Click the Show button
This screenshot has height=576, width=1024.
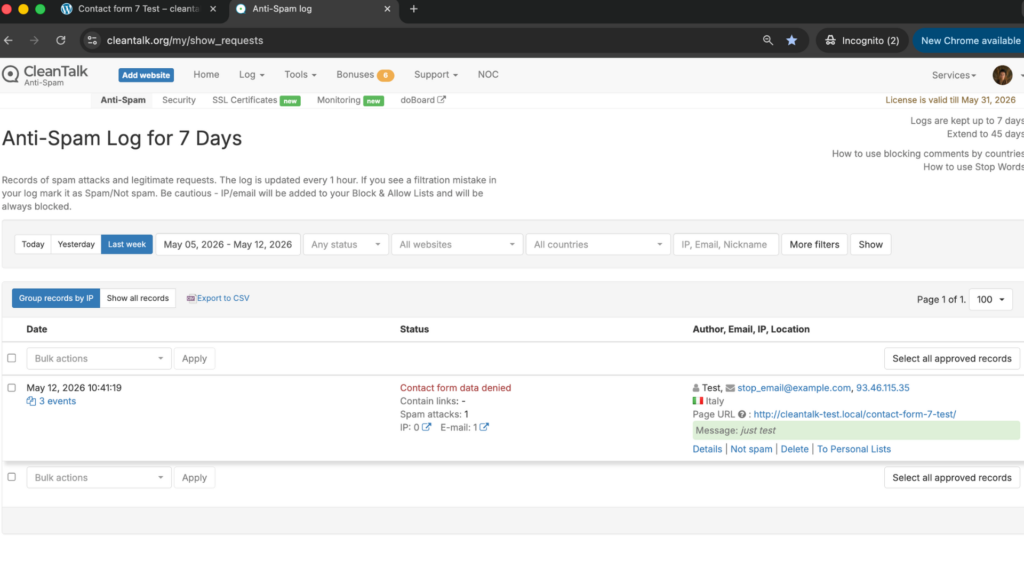(871, 244)
